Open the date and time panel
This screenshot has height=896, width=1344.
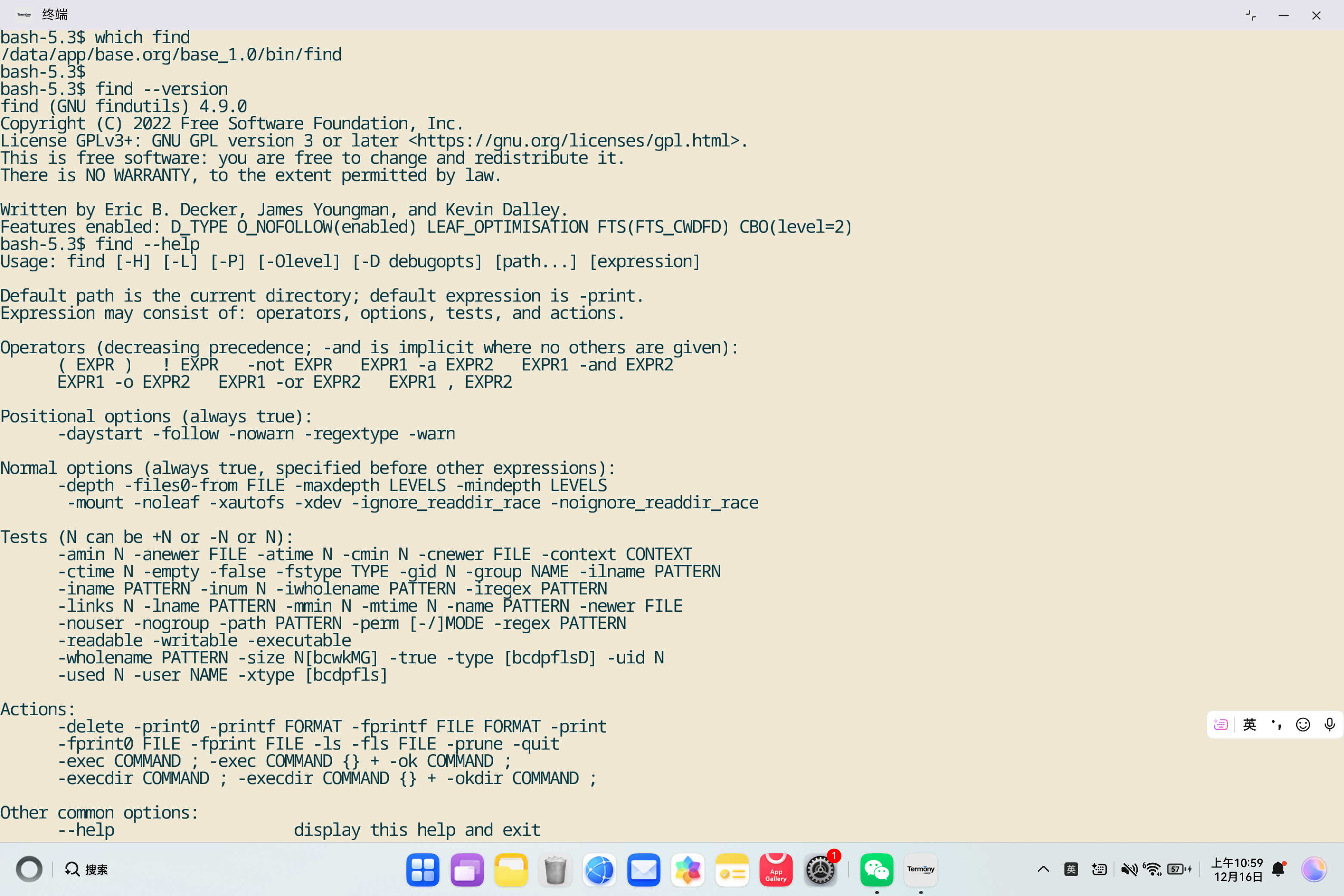click(x=1237, y=870)
